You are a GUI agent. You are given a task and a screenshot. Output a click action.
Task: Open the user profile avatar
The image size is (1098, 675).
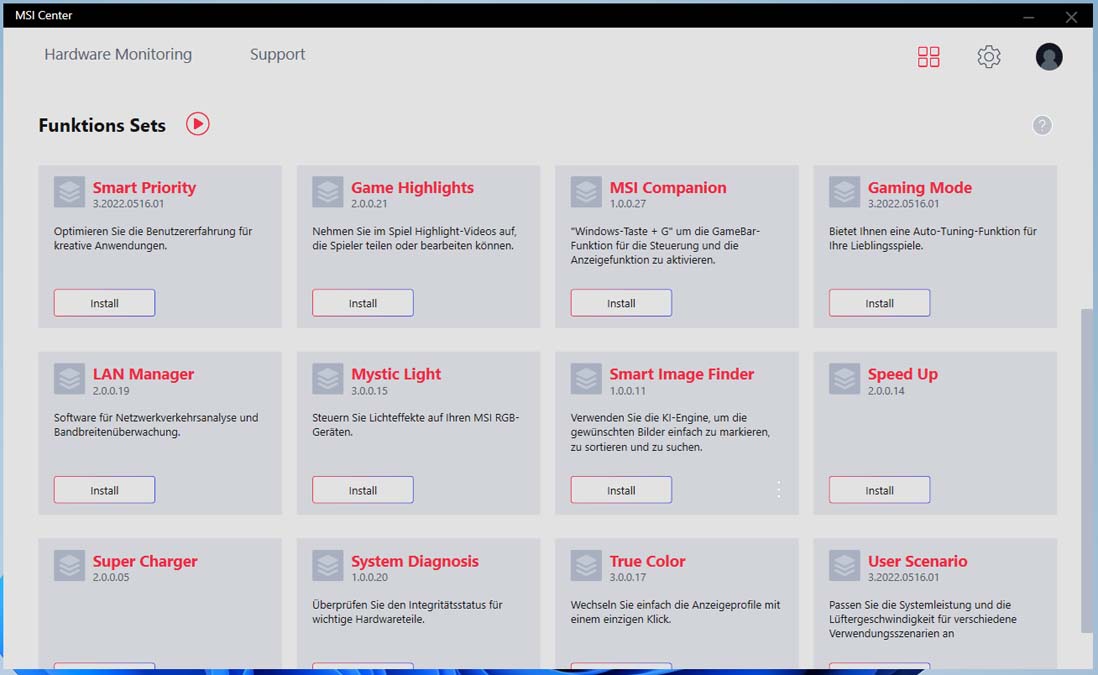[1048, 57]
